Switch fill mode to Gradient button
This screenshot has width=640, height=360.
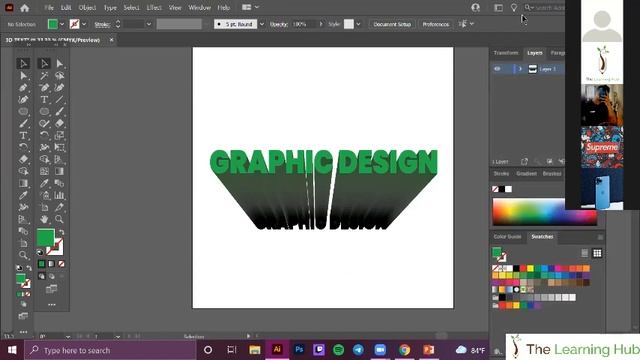click(x=51, y=264)
